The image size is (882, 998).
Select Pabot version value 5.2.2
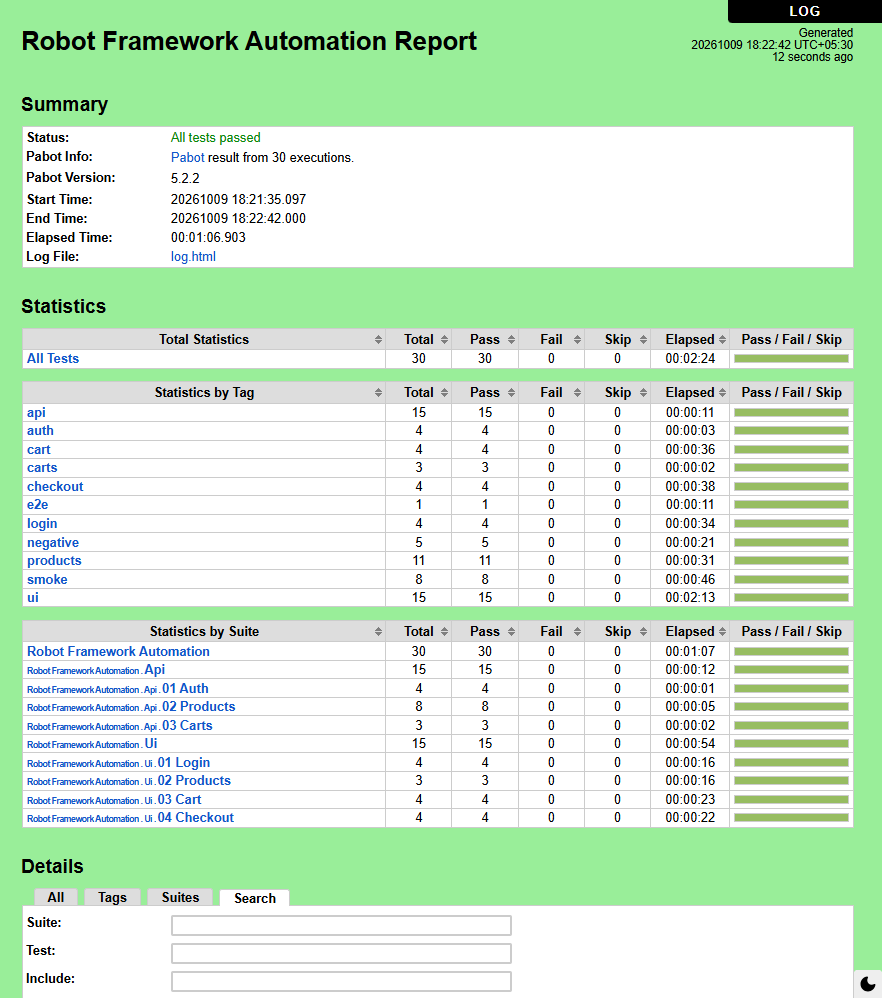coord(185,178)
